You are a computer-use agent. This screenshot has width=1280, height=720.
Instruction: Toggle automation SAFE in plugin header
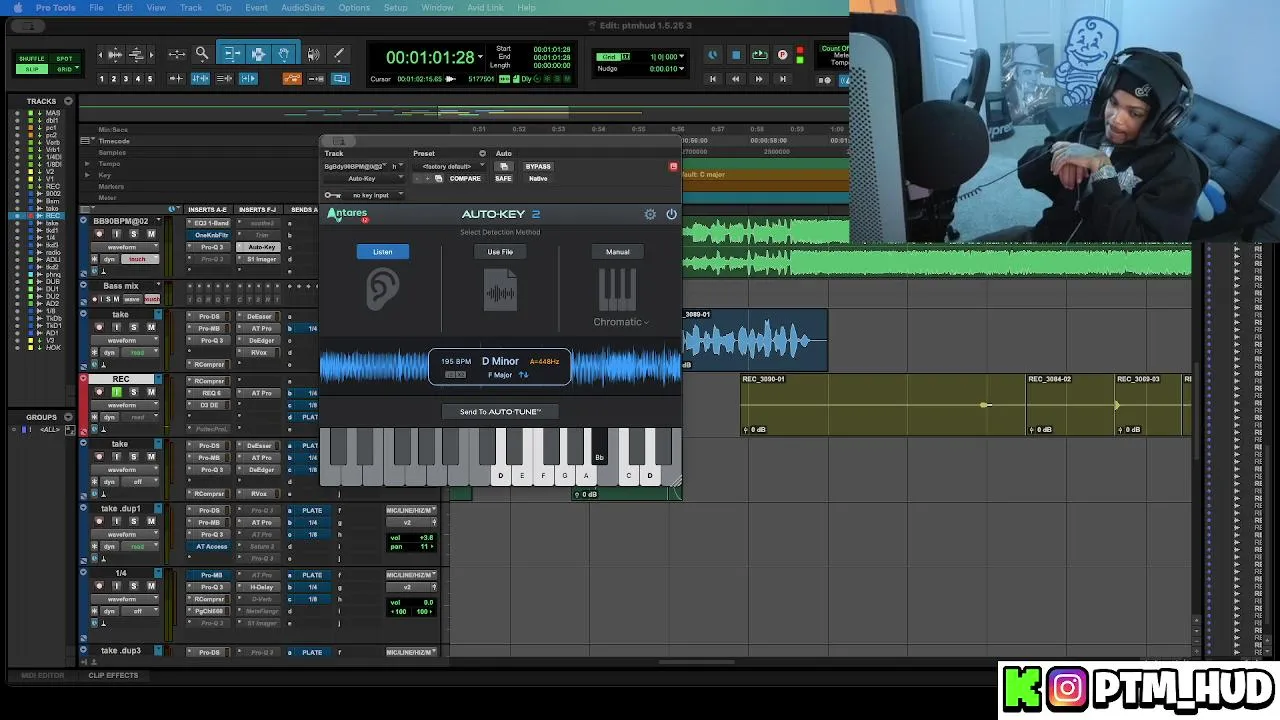coord(503,179)
